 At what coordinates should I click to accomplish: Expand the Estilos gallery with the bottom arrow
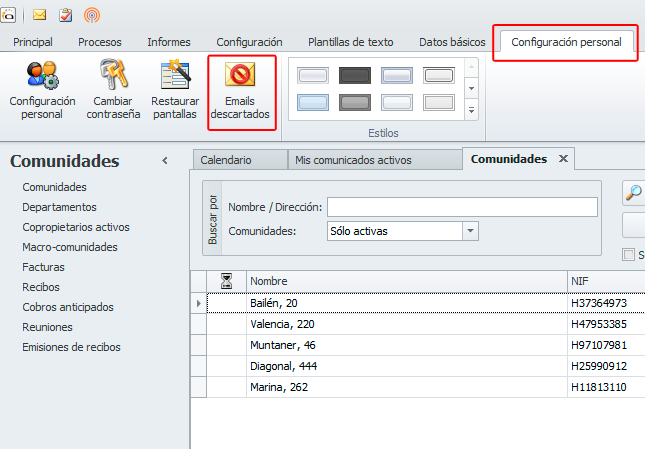click(471, 110)
